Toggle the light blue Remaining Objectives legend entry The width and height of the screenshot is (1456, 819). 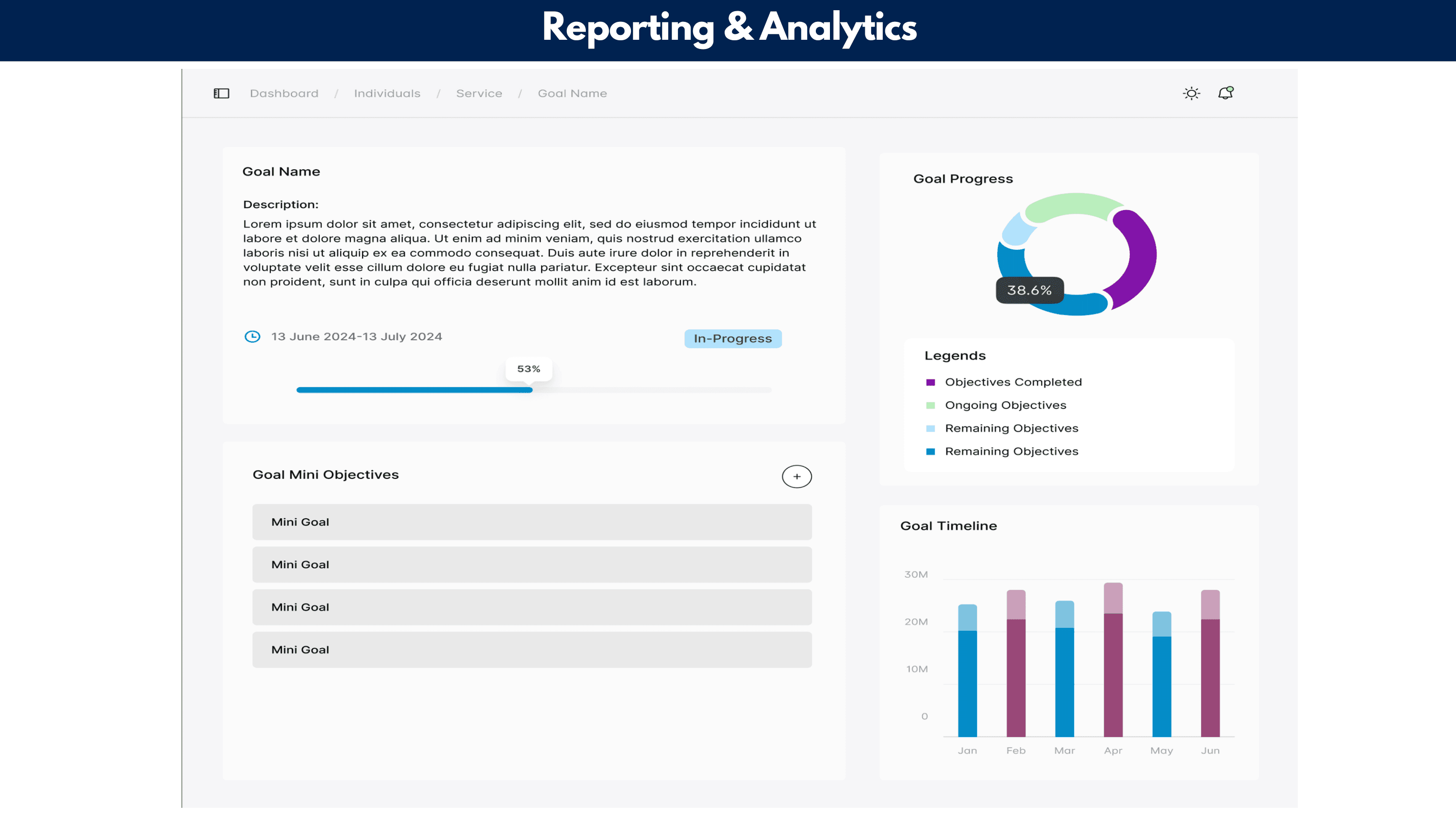coord(1012,428)
